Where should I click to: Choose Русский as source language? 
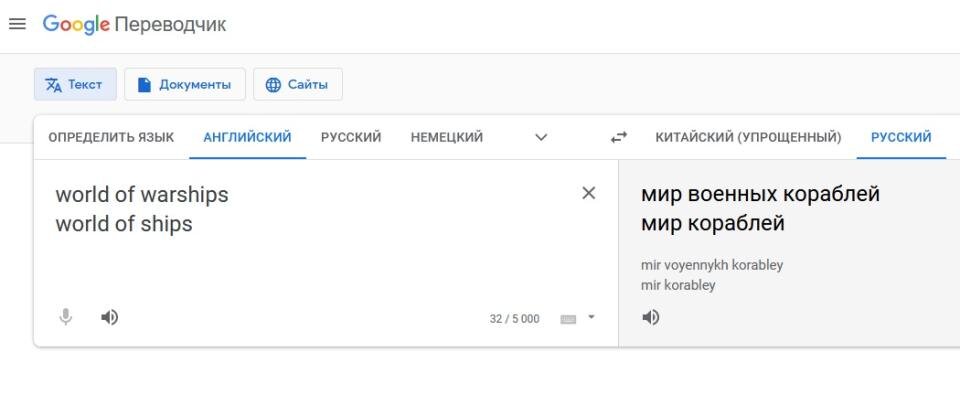[x=351, y=138]
